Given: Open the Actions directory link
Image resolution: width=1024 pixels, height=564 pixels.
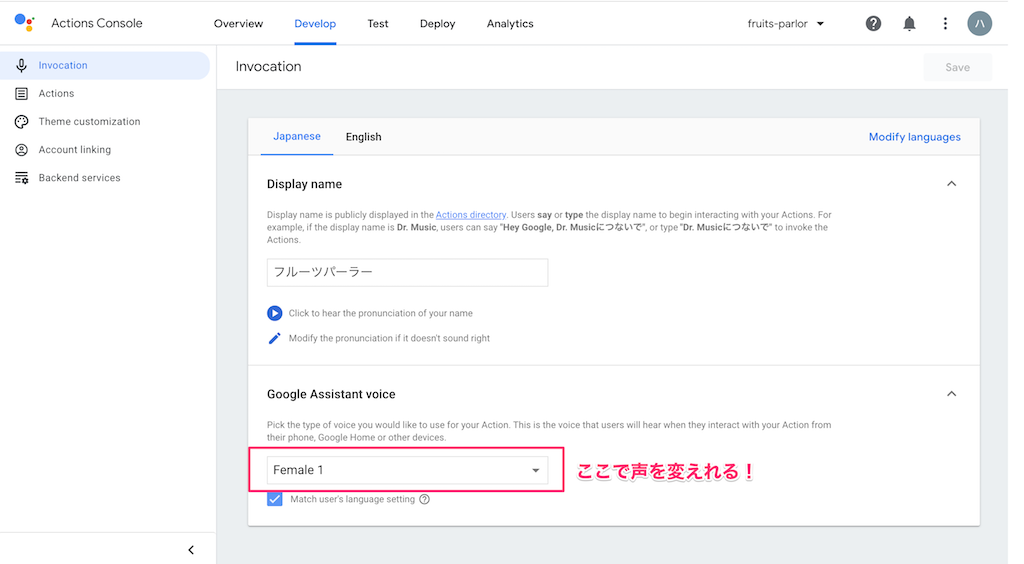Looking at the screenshot, I should (471, 215).
